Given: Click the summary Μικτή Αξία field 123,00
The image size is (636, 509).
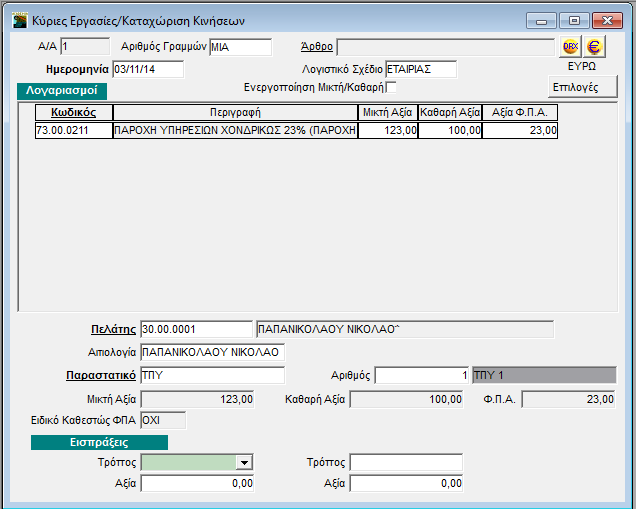Looking at the screenshot, I should [x=197, y=399].
